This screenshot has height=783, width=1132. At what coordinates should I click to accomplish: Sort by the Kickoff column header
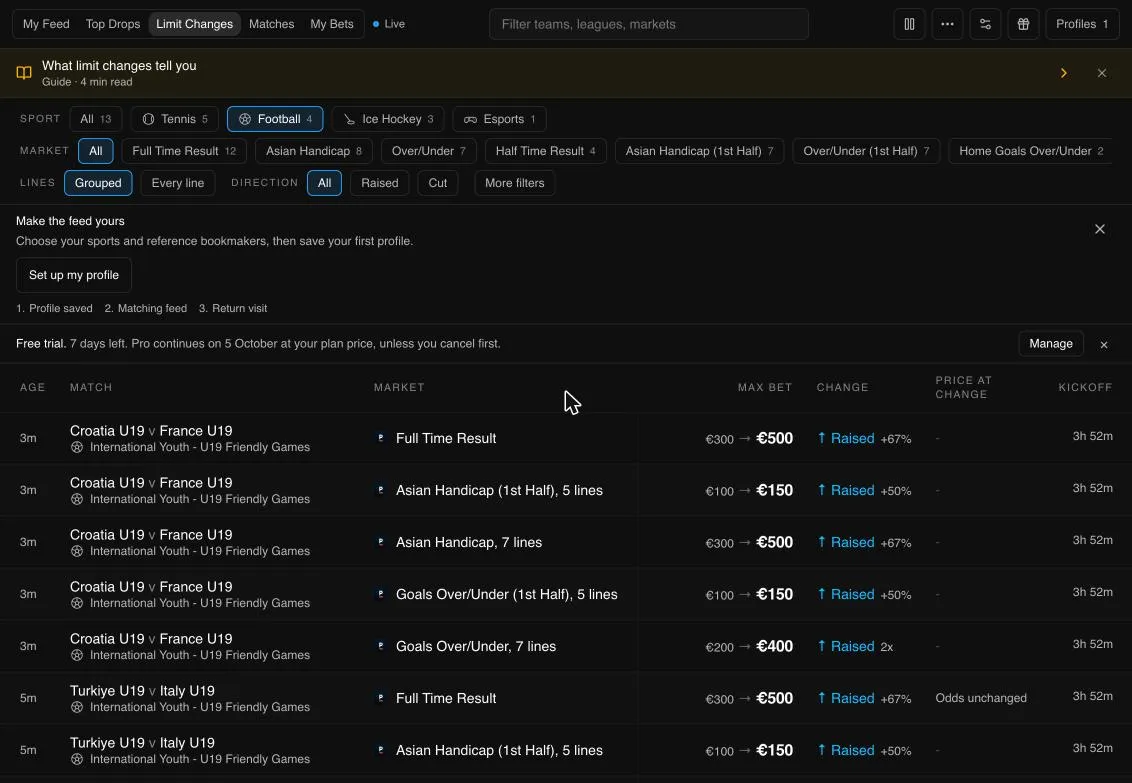coord(1085,388)
